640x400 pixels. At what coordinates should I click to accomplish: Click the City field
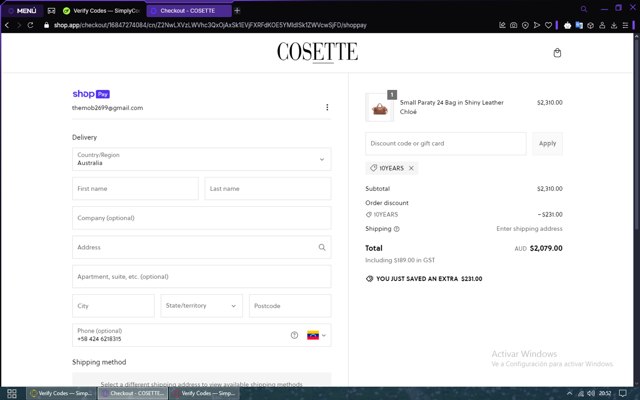113,306
